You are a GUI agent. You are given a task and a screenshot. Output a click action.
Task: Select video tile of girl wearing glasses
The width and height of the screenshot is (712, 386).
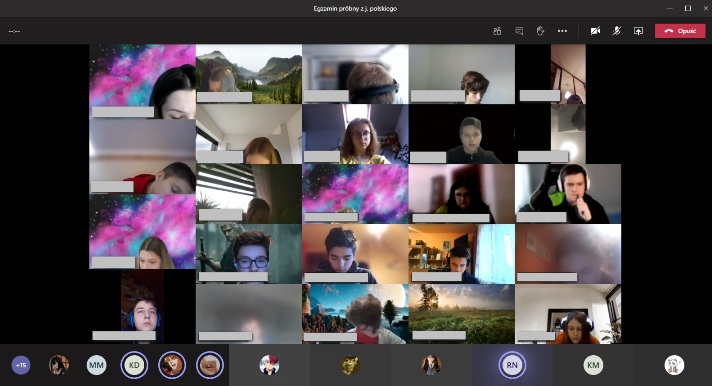click(356, 134)
